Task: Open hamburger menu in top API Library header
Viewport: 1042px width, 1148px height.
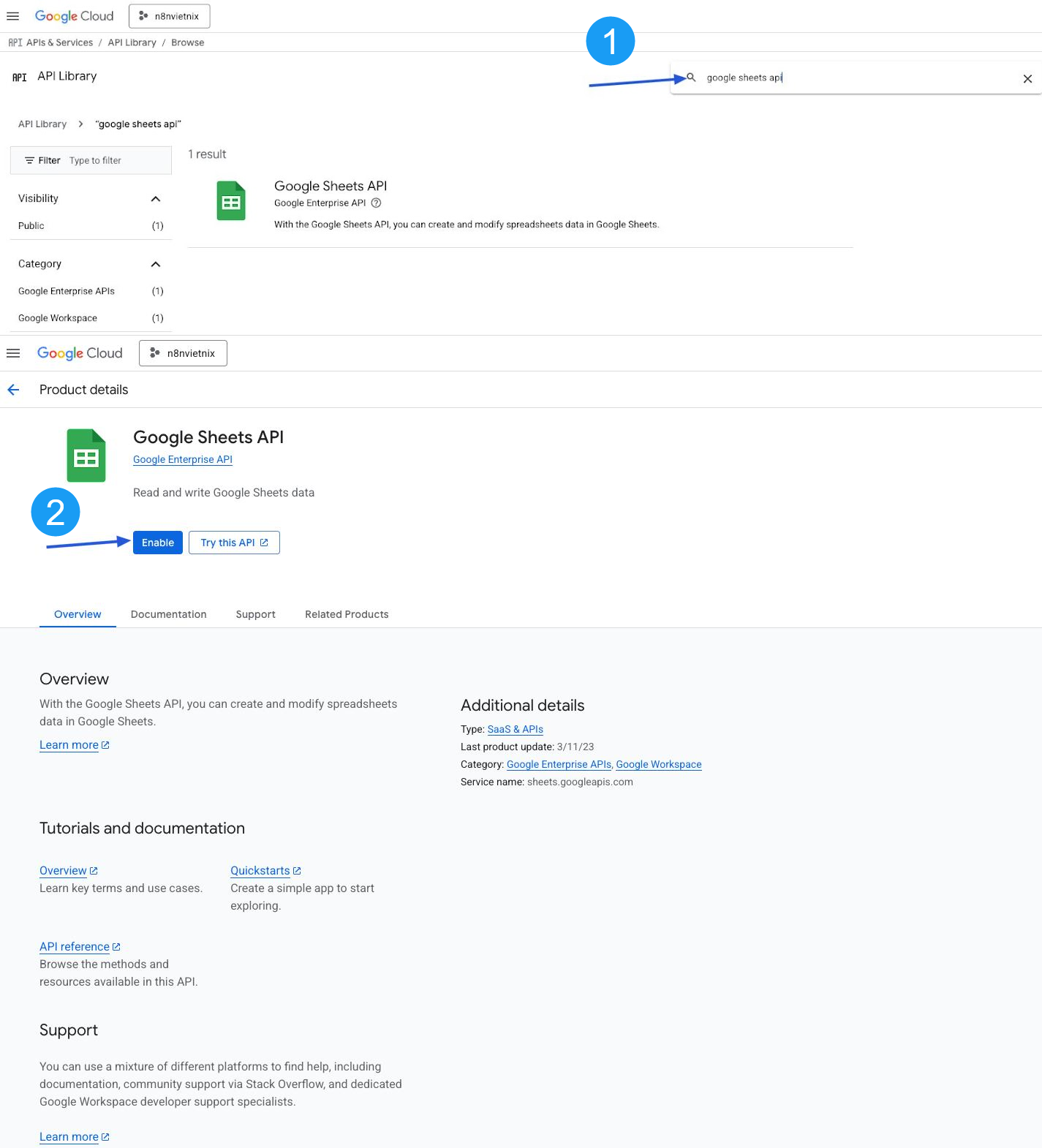Action: point(12,16)
